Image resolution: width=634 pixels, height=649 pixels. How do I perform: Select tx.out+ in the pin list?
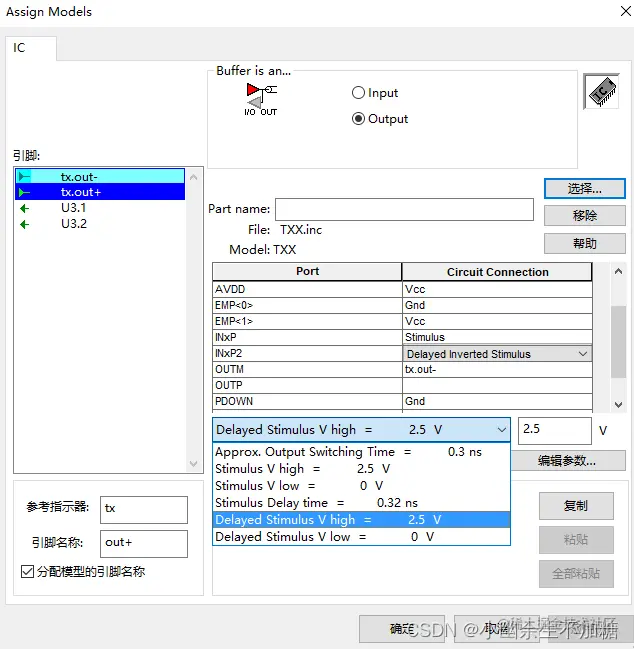[x=100, y=192]
